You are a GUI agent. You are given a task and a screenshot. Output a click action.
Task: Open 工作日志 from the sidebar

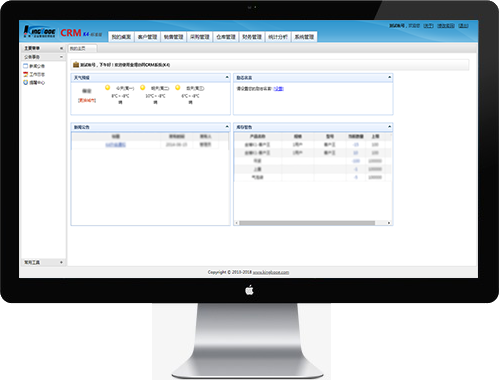coord(37,74)
